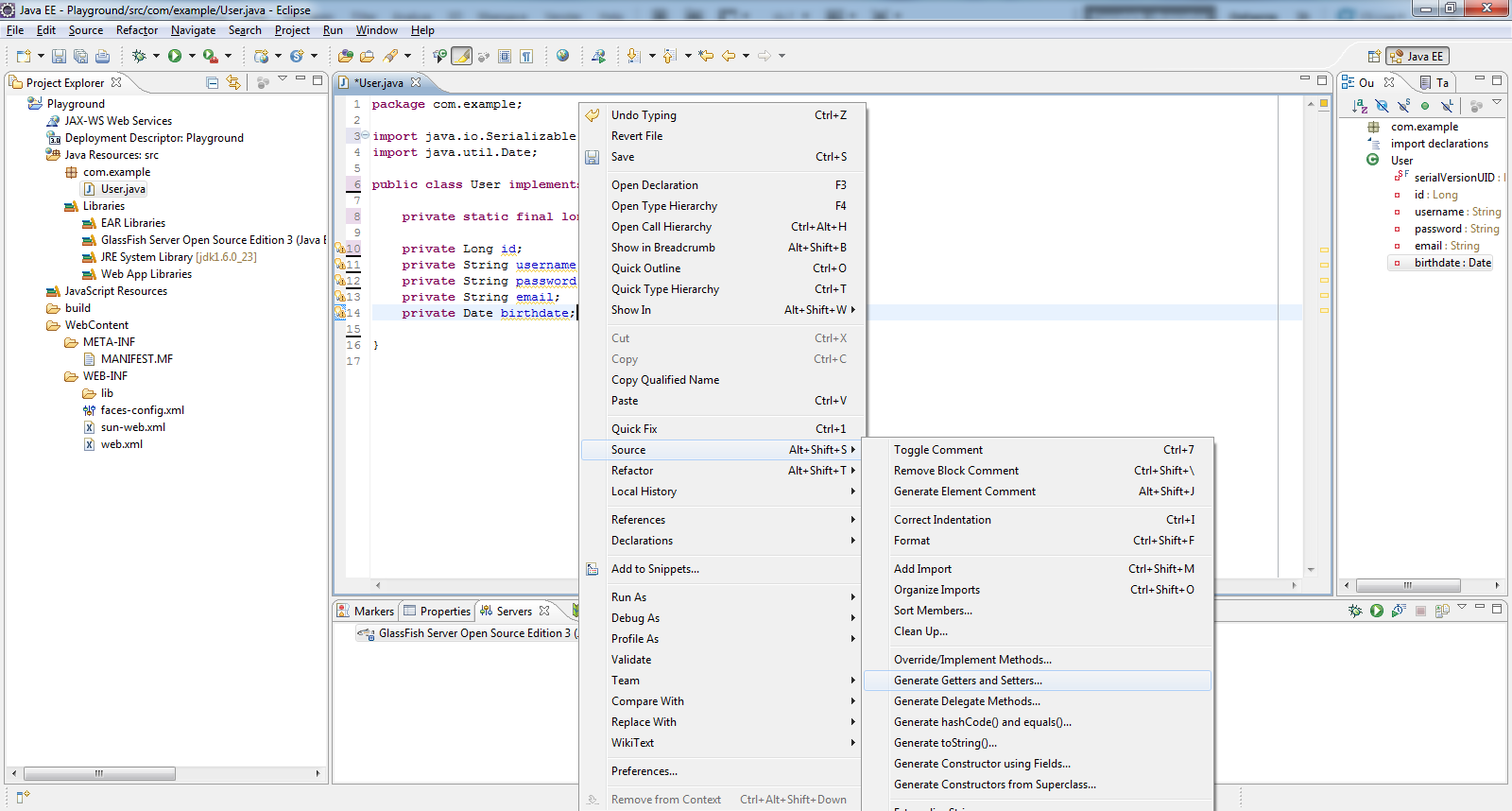The image size is (1512, 811).
Task: Sort Outline members alphabetically
Action: 1360,106
